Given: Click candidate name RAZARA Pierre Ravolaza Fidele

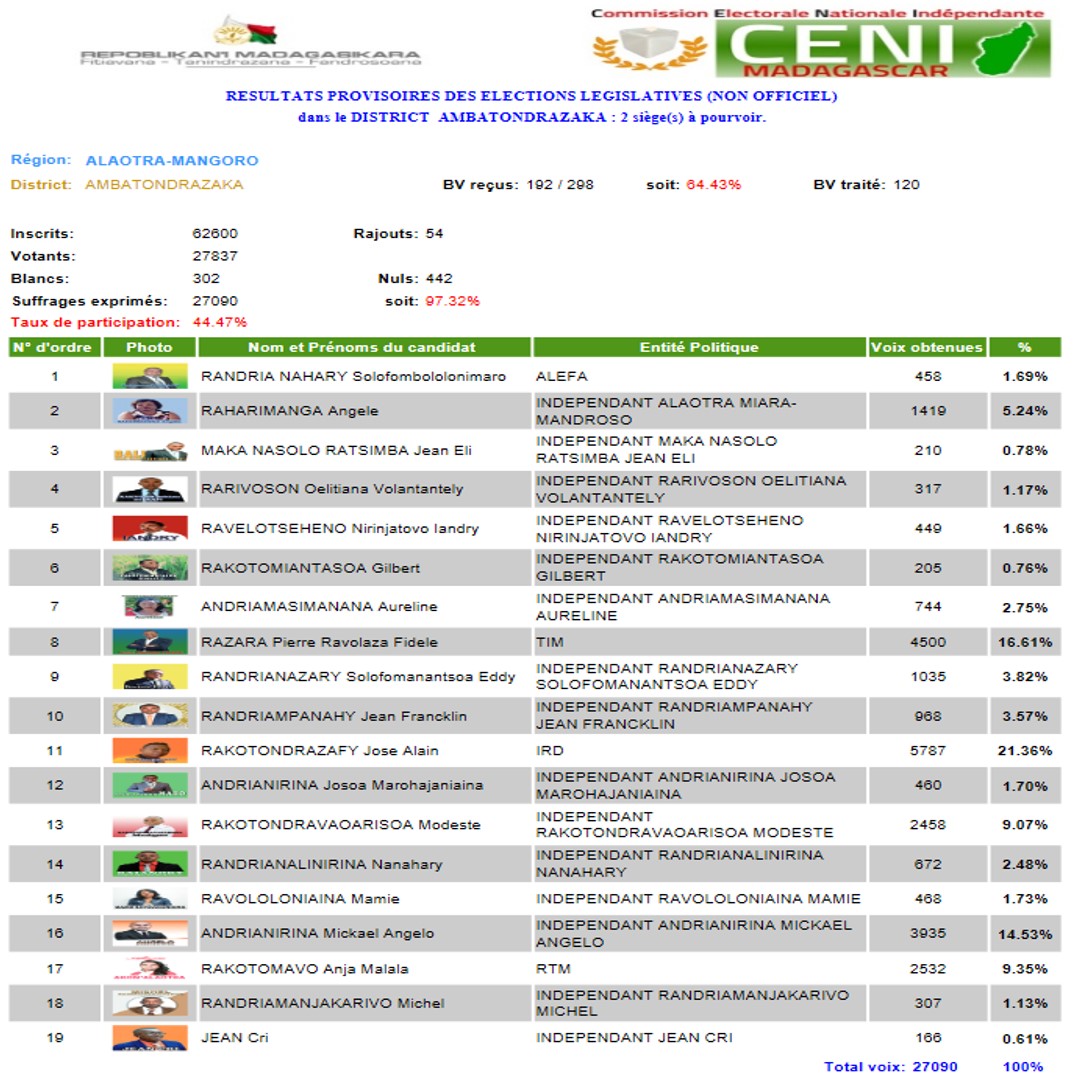Looking at the screenshot, I should click(x=319, y=642).
